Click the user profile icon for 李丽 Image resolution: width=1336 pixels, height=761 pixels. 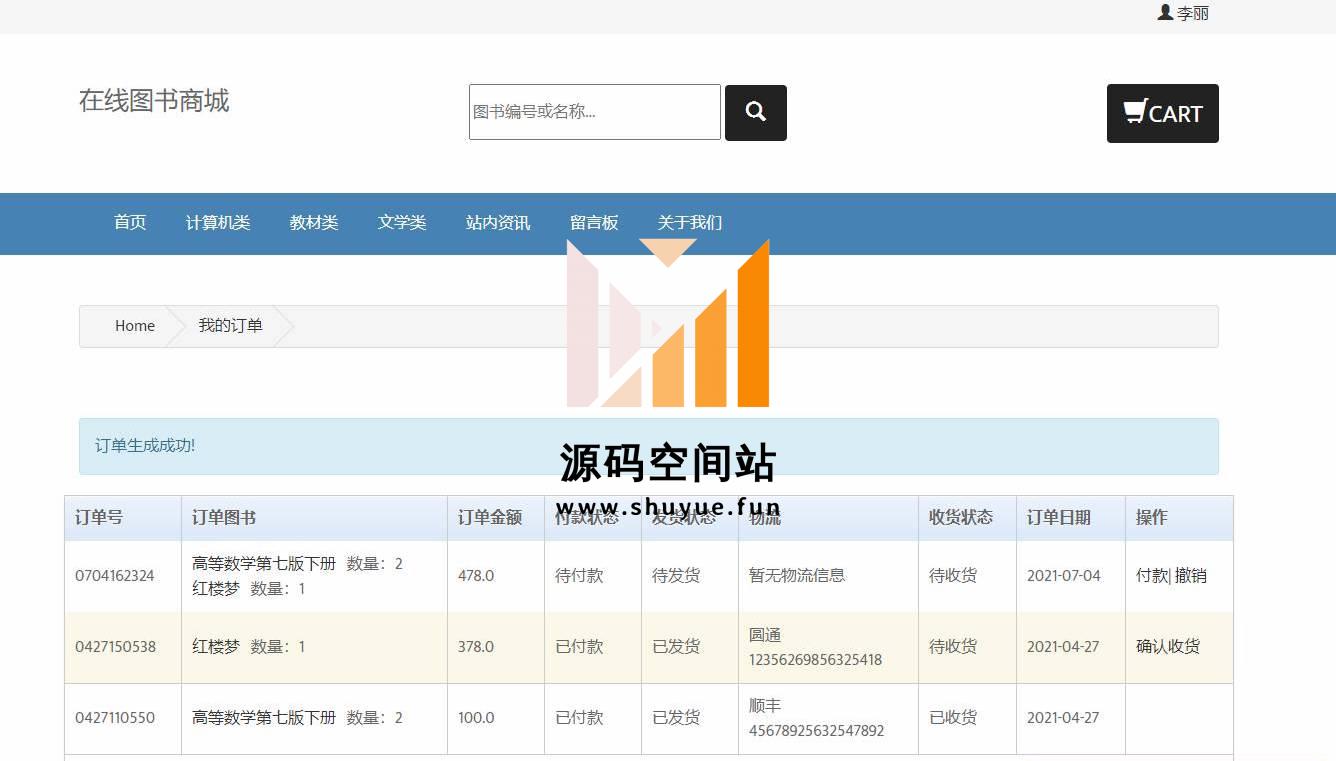point(1165,13)
